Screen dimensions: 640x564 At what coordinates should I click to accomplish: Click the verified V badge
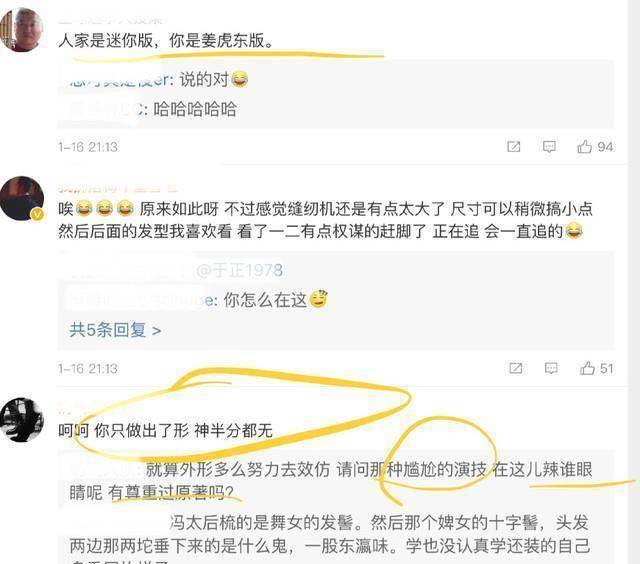pos(37,214)
